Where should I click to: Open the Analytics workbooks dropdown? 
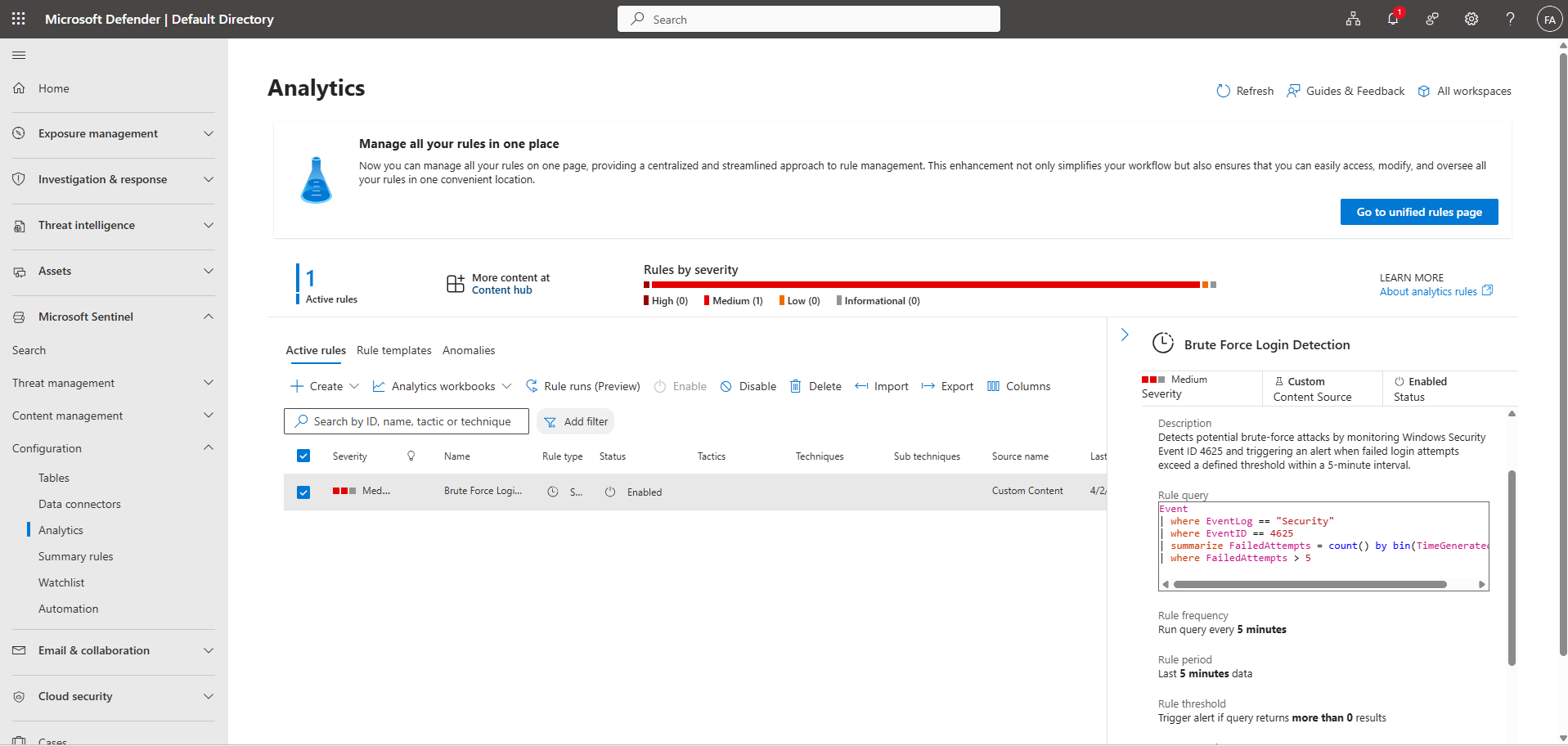click(442, 386)
